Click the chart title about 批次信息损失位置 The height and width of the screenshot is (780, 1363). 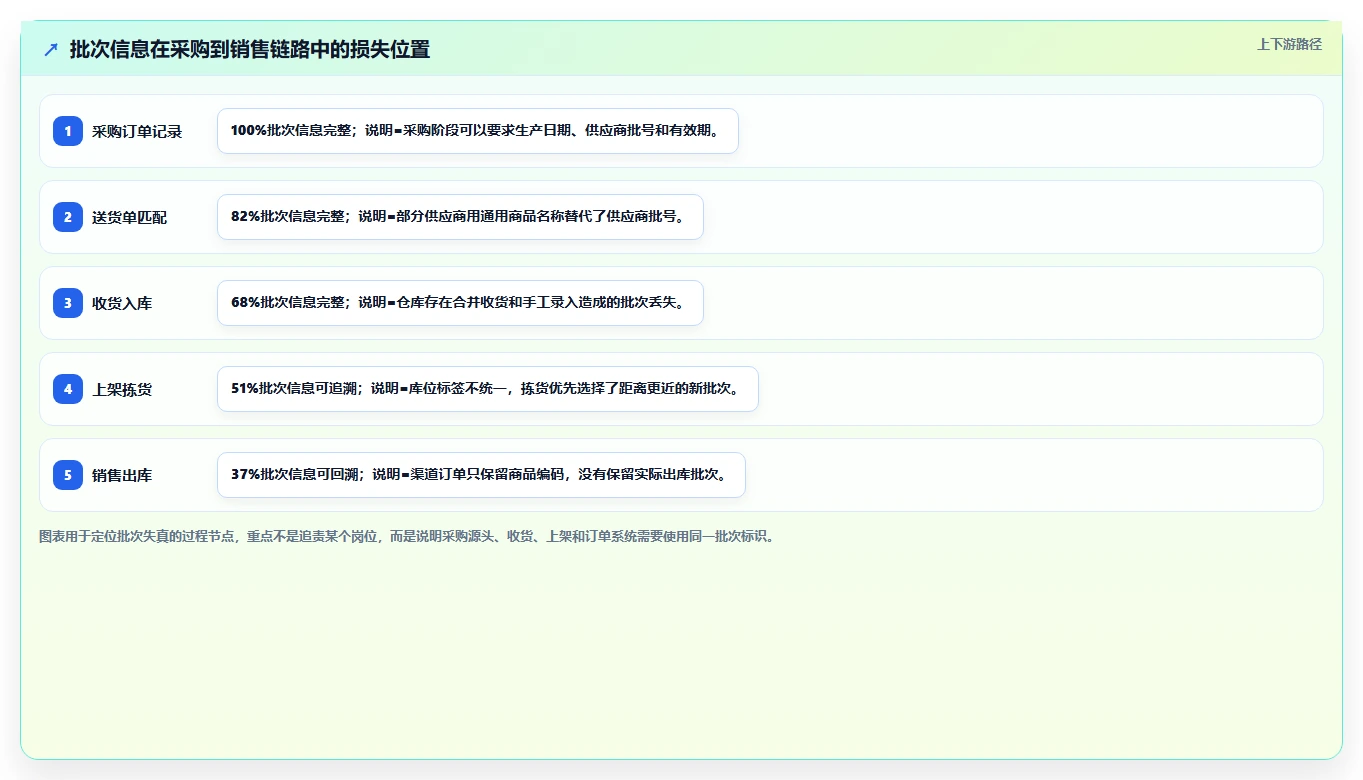coord(250,49)
